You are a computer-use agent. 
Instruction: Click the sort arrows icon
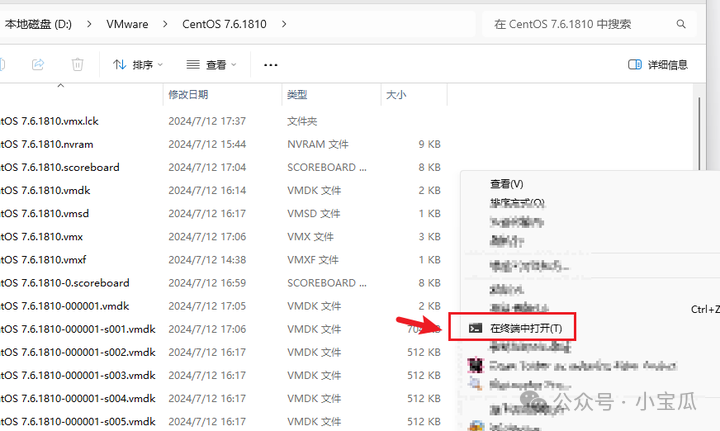[x=119, y=64]
